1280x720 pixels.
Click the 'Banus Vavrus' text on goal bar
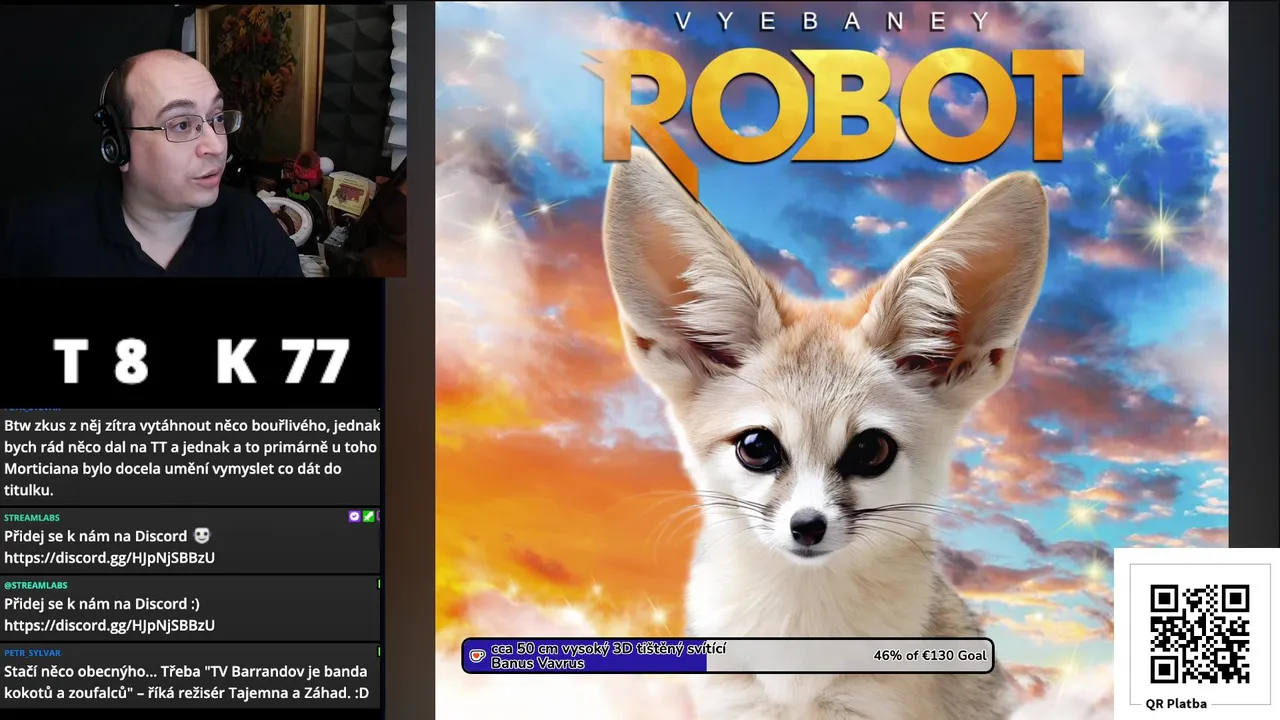tap(538, 663)
